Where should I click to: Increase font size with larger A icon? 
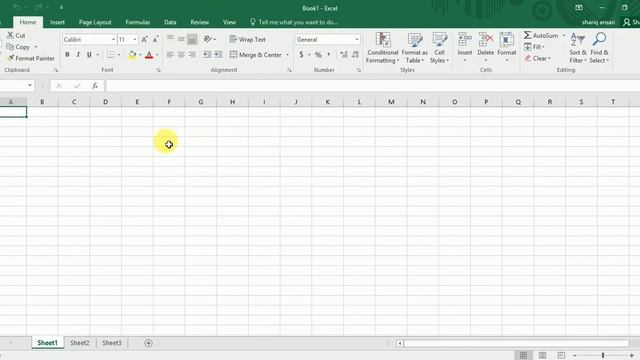[144, 39]
